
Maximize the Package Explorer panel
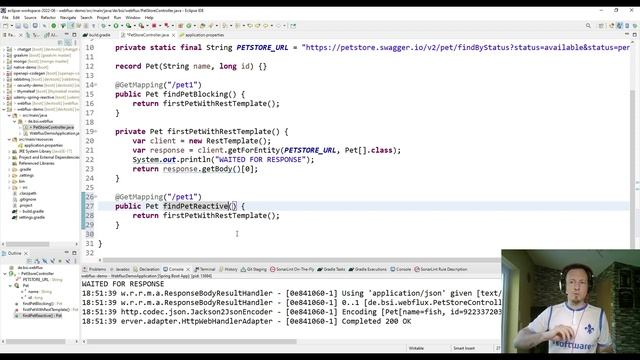74,35
